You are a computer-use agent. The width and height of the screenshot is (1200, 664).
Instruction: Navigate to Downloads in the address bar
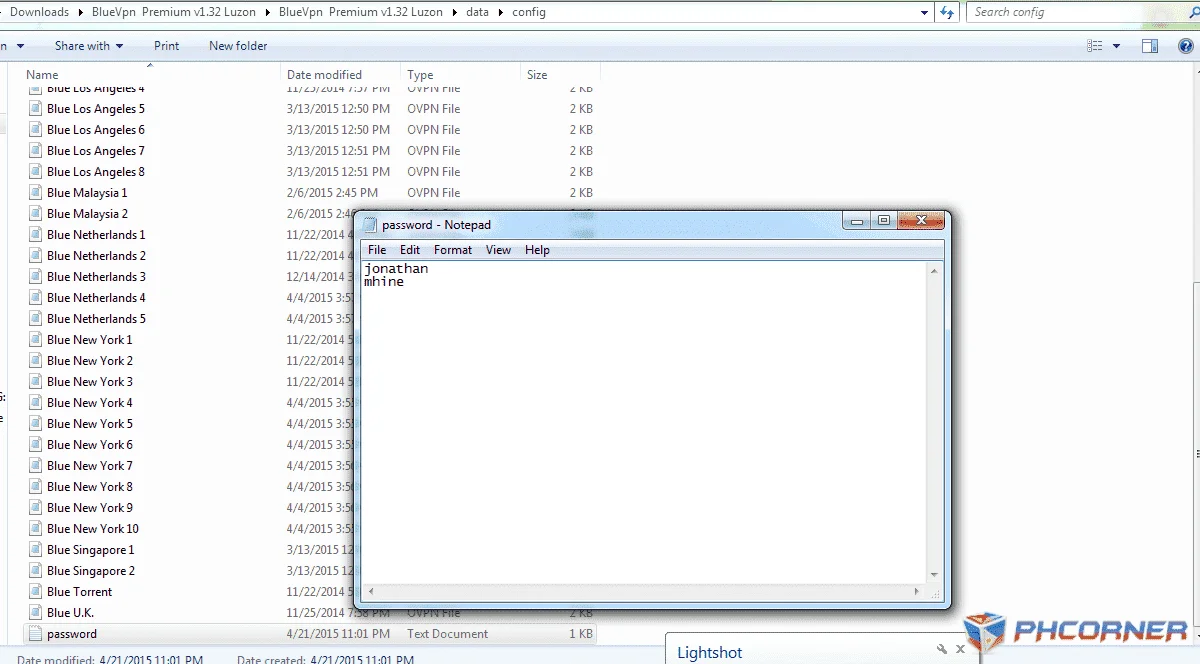pyautogui.click(x=39, y=12)
